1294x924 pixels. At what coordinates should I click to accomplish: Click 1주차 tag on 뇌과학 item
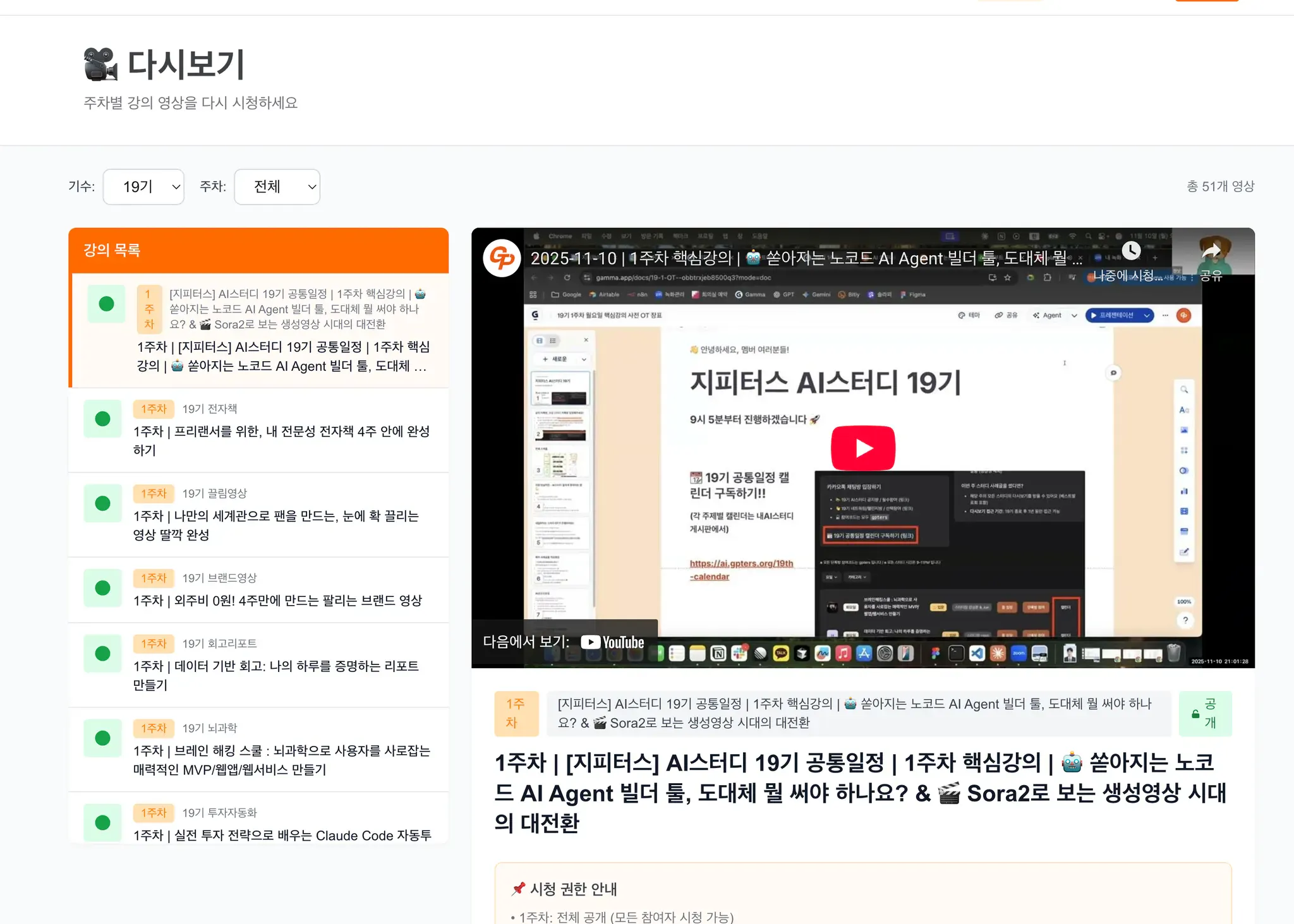click(154, 728)
